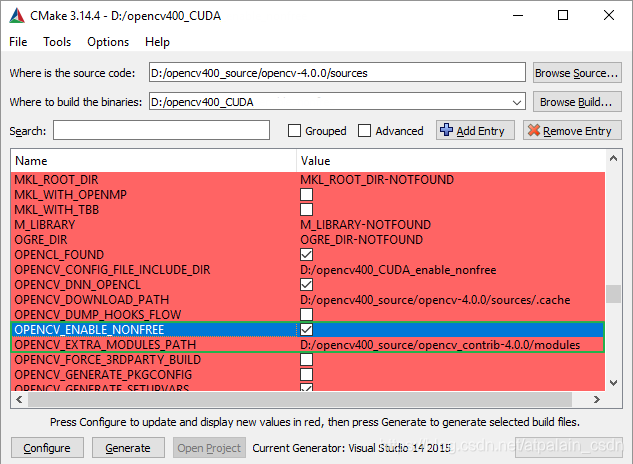The width and height of the screenshot is (633, 464).
Task: Select the OPENCV_DOWNLOAD_PATH entry
Action: pyautogui.click(x=92, y=300)
